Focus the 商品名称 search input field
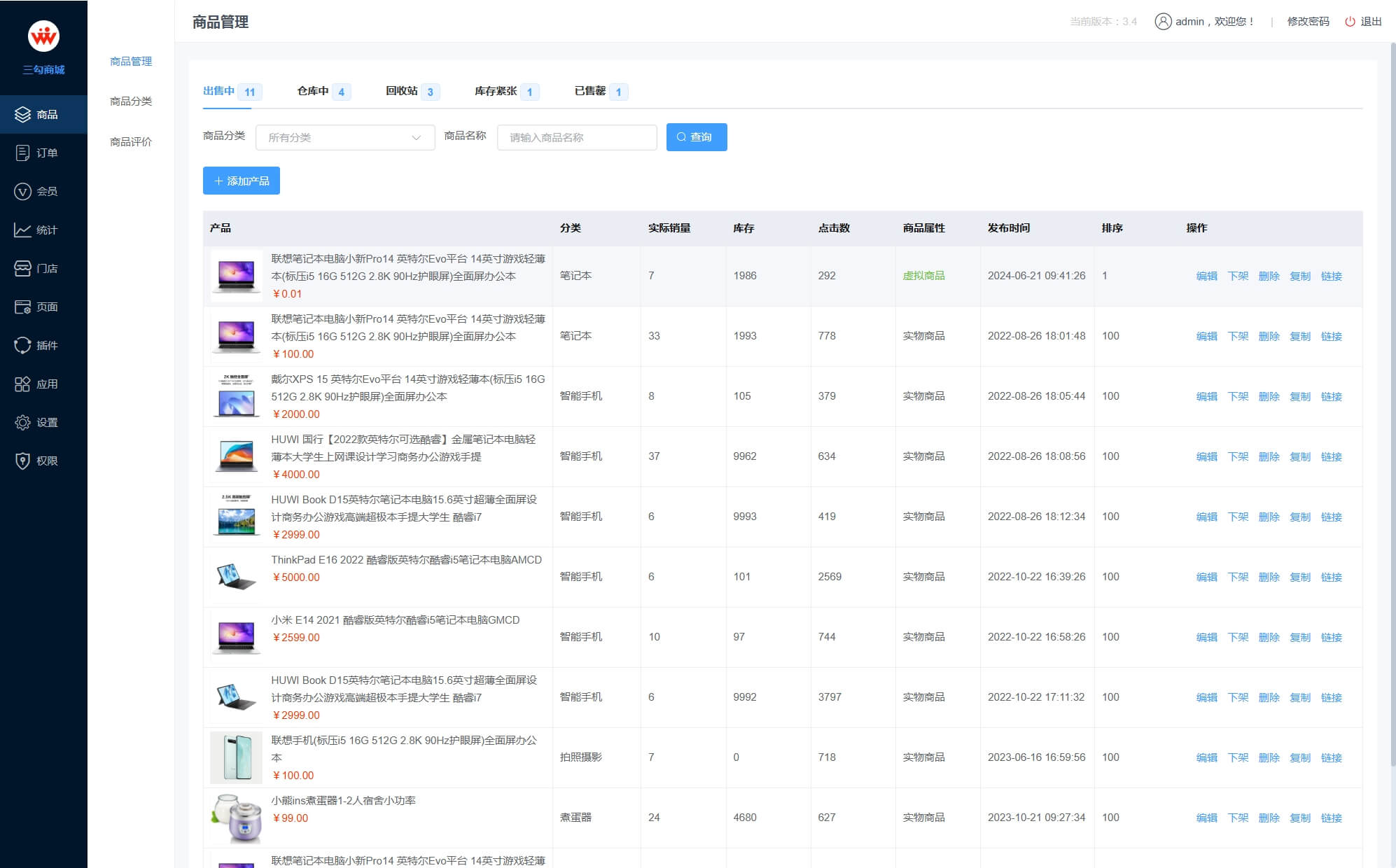The image size is (1396, 868). (x=577, y=137)
